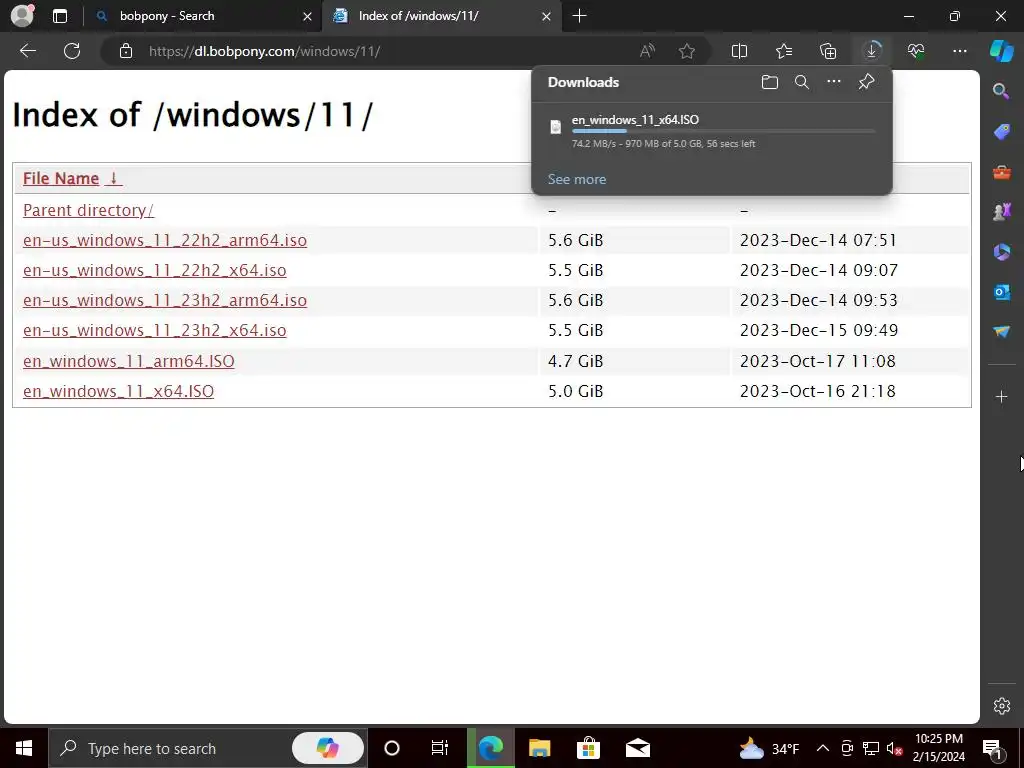Open Mail app from taskbar
The height and width of the screenshot is (768, 1024).
tap(637, 748)
